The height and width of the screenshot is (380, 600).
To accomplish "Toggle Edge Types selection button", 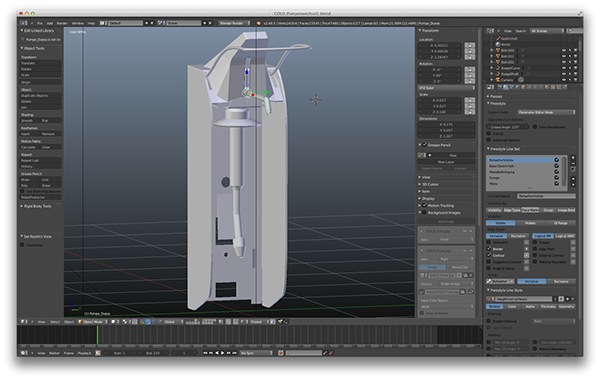I will tap(512, 210).
